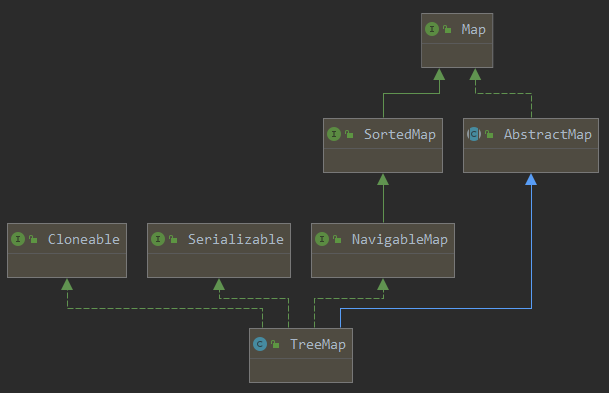The width and height of the screenshot is (609, 393).
Task: Click the empty members area of TreeMap
Action: tap(301, 370)
